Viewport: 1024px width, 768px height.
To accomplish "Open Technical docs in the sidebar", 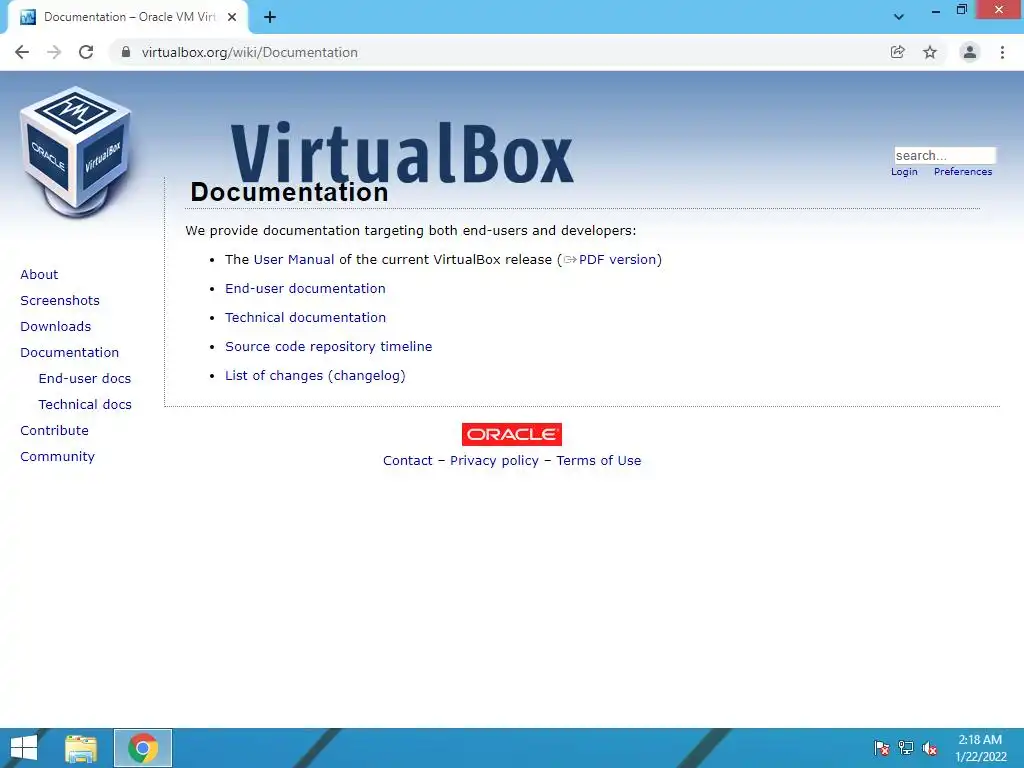I will (x=85, y=405).
